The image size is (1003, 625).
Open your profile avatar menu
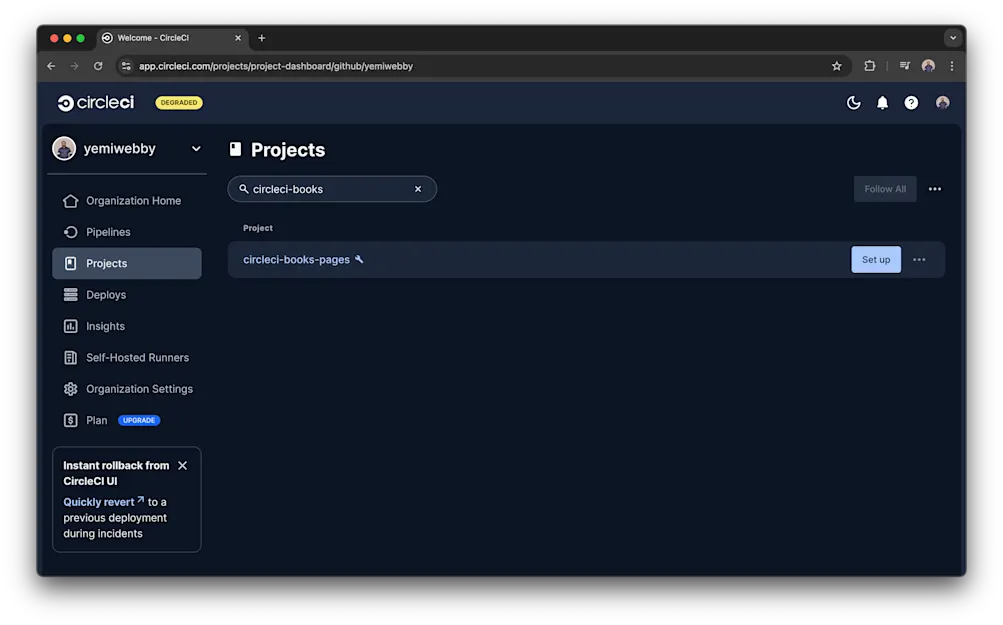click(941, 102)
